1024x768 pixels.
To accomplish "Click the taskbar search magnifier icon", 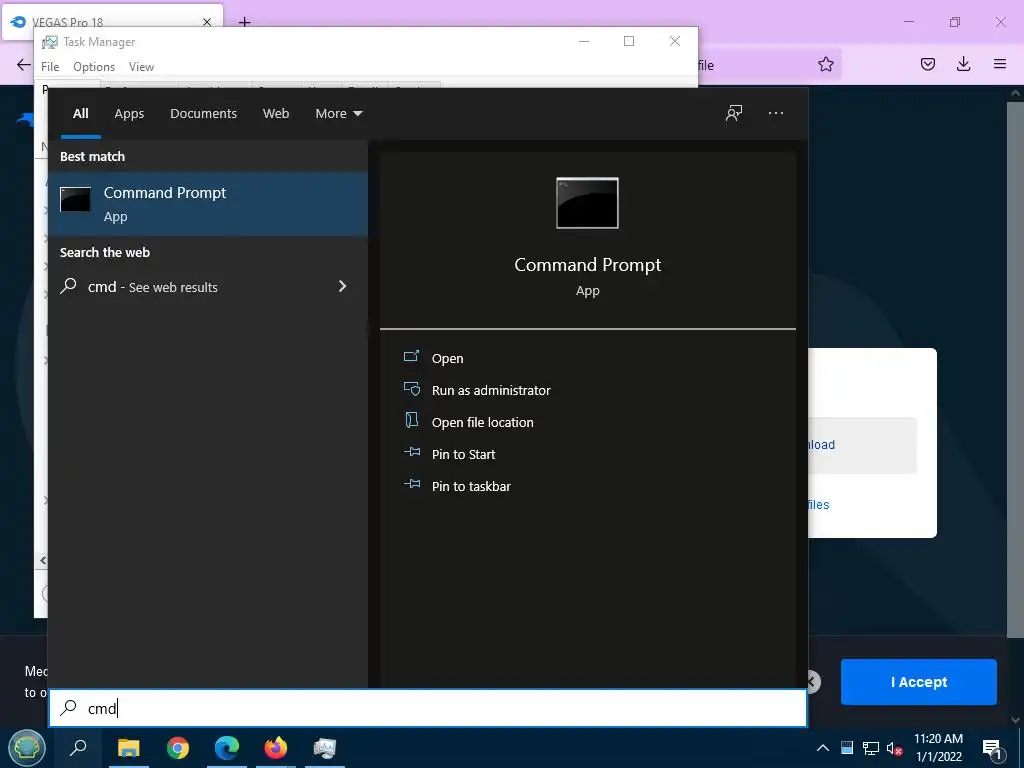I will 78,748.
